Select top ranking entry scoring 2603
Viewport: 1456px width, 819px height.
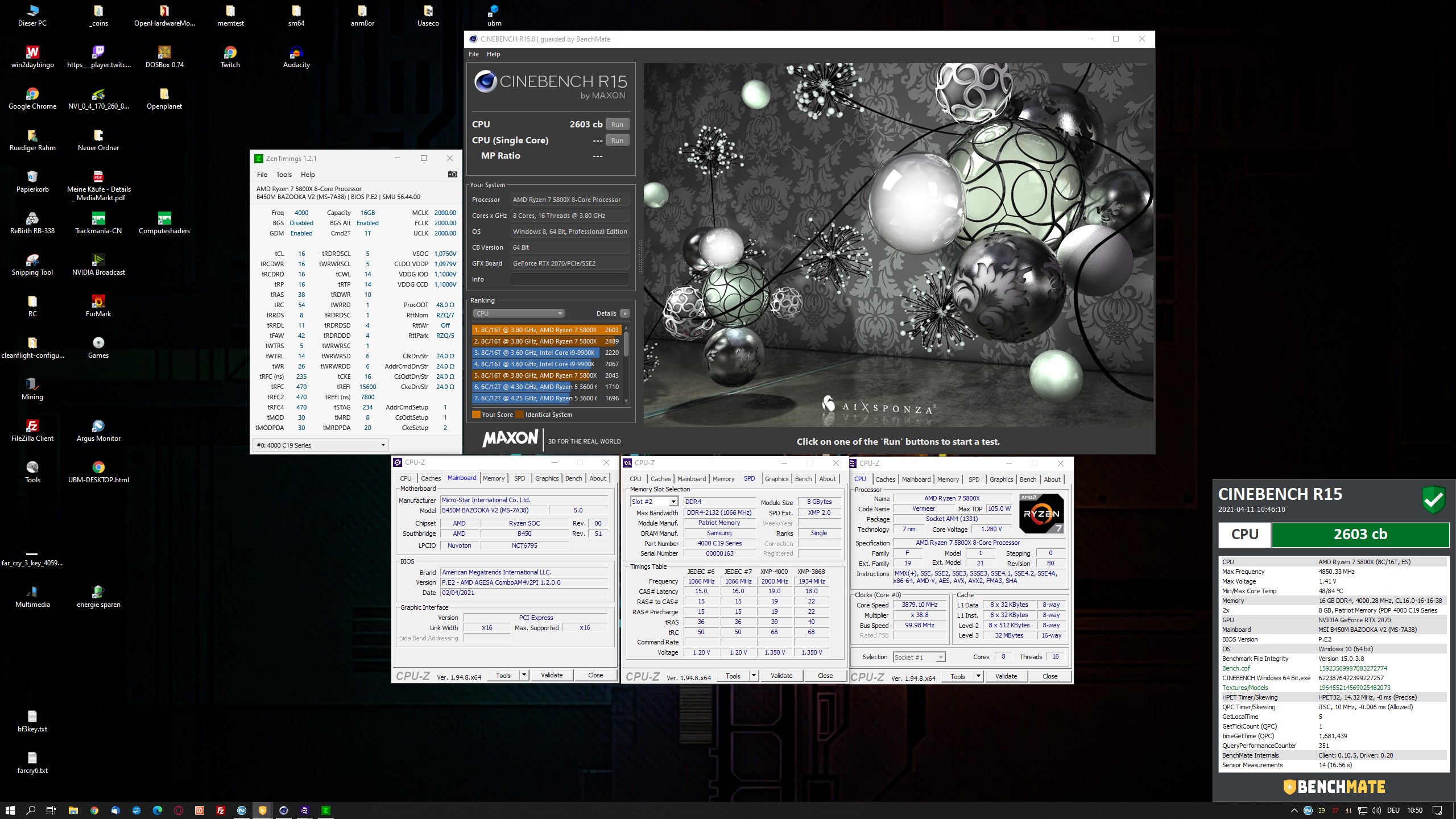(x=546, y=330)
